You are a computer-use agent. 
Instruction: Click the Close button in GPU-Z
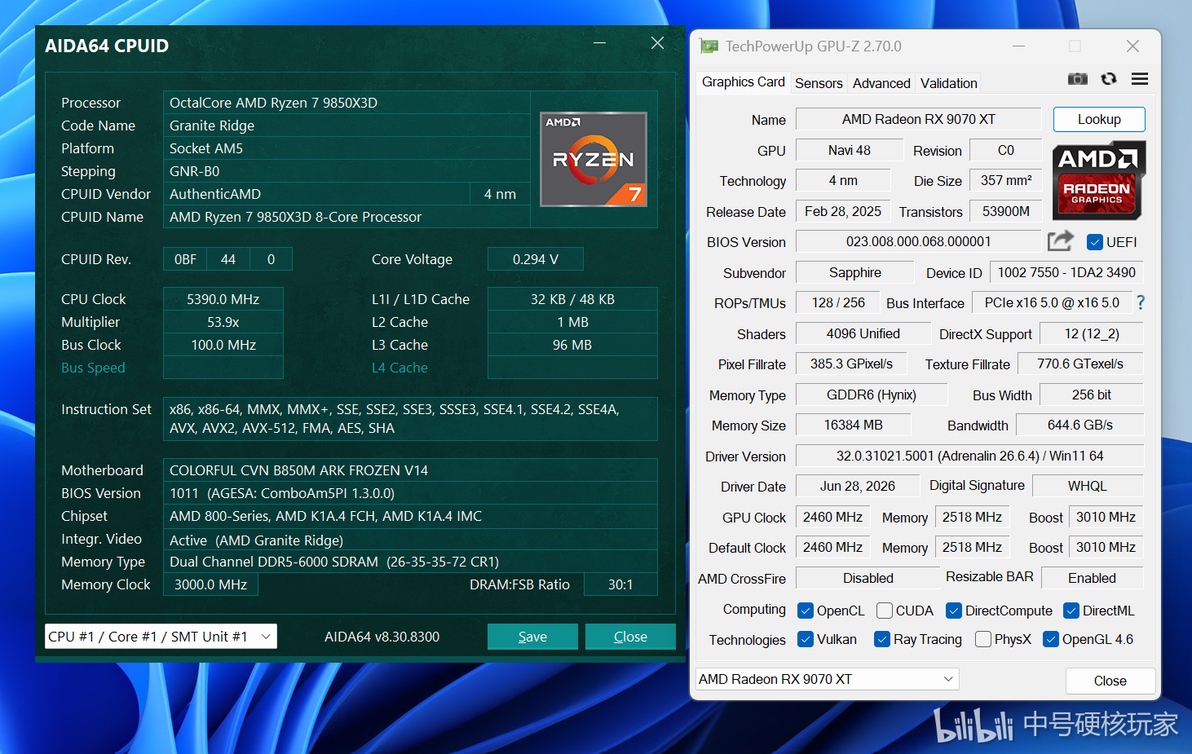click(x=1110, y=680)
